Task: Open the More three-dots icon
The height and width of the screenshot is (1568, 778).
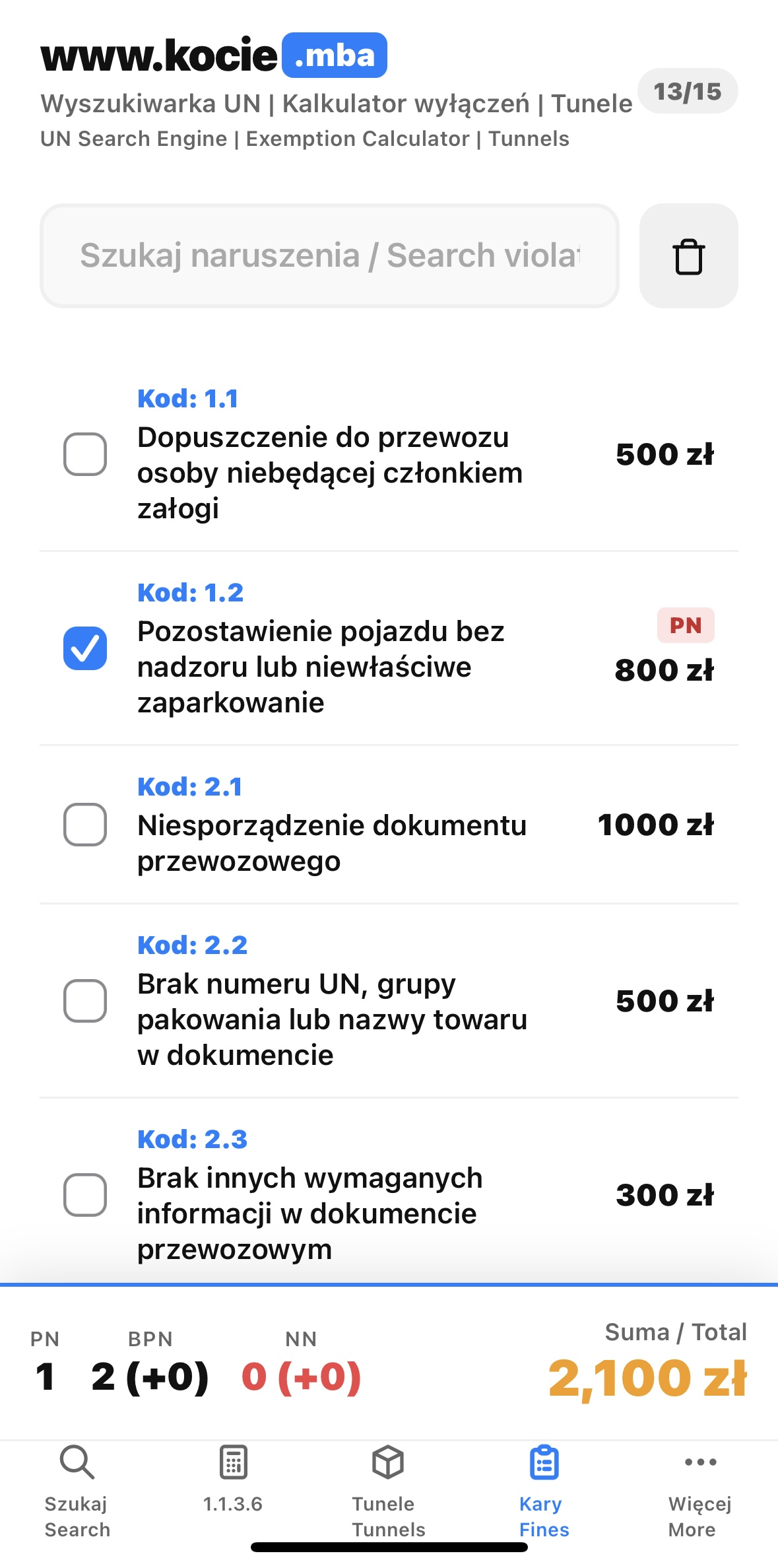Action: (700, 1462)
